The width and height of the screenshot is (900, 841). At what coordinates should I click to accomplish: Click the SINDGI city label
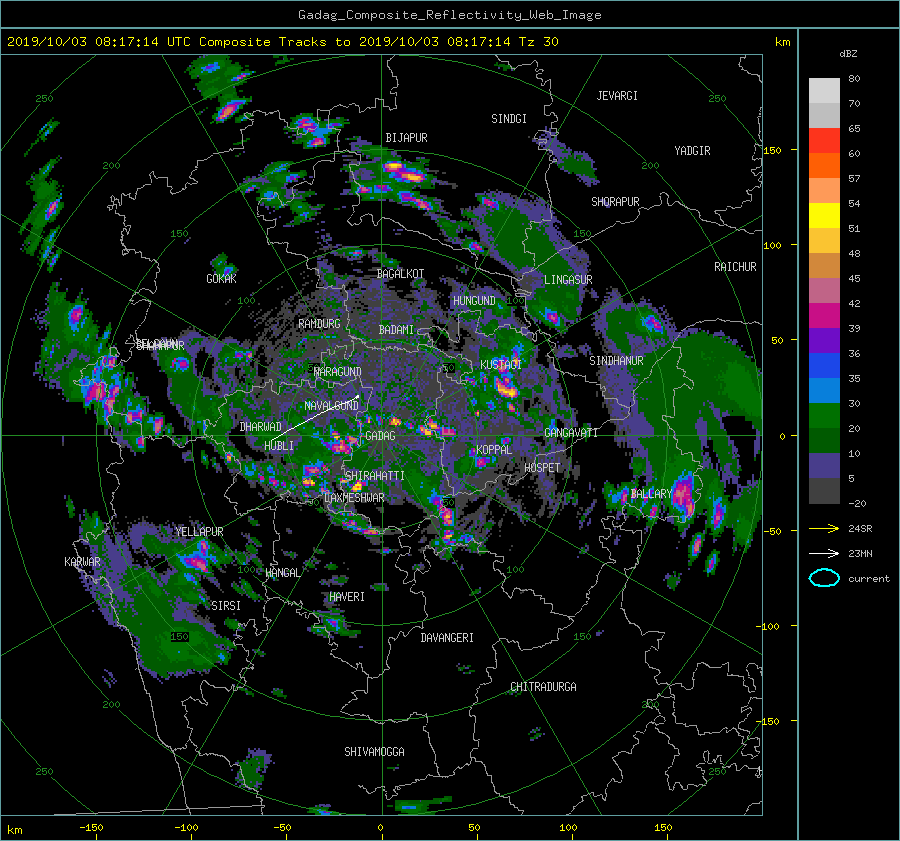click(x=509, y=119)
